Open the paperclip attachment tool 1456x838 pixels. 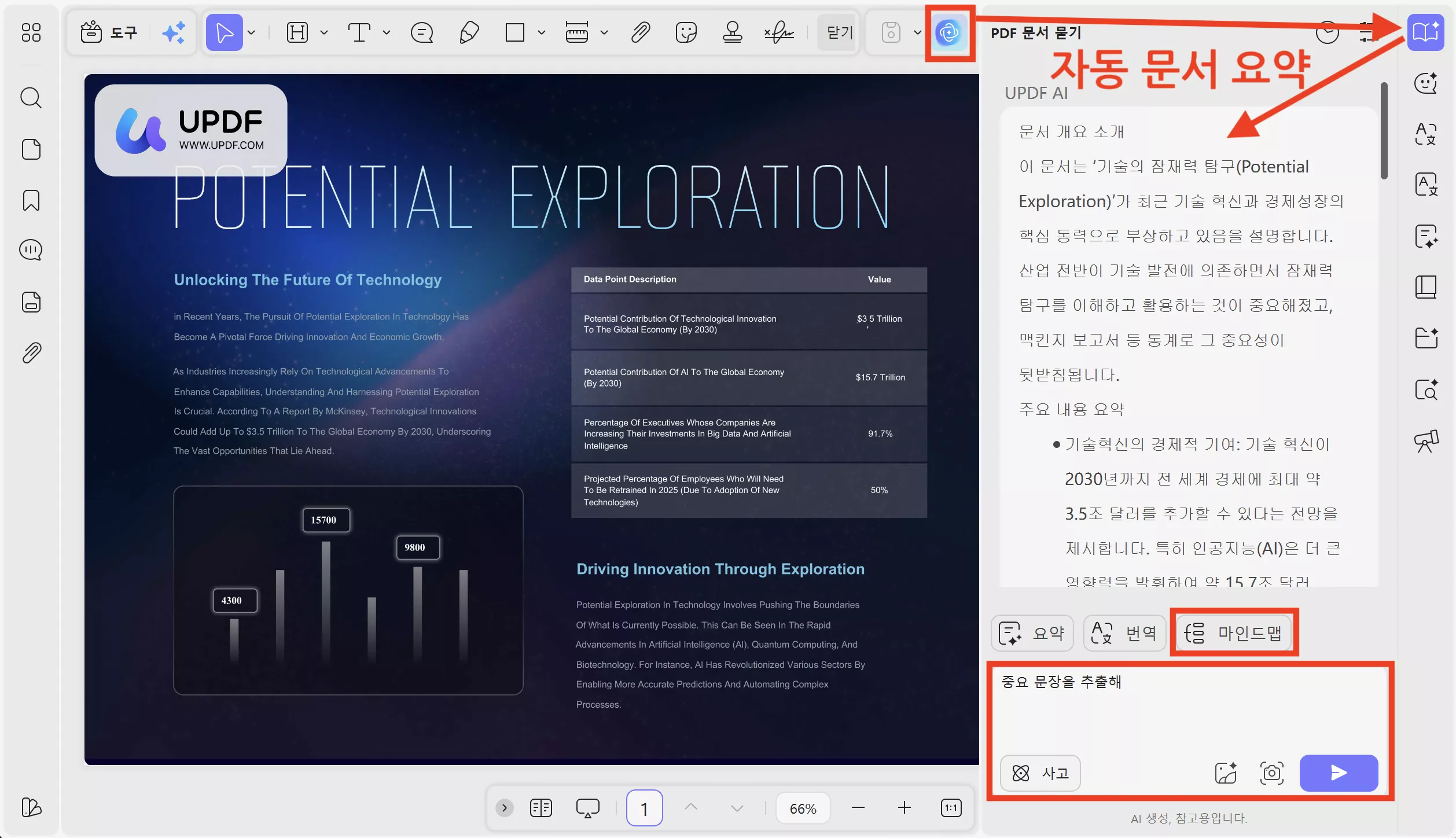coord(640,33)
